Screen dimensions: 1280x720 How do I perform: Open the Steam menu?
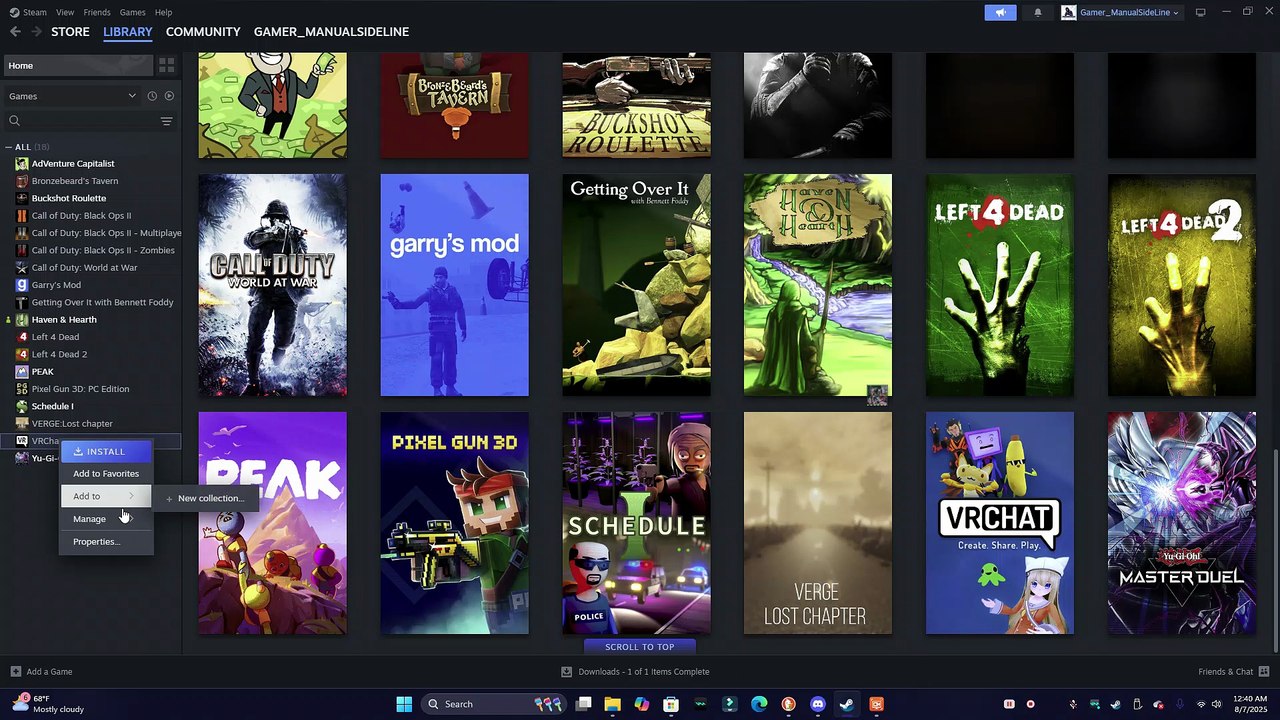coord(28,12)
